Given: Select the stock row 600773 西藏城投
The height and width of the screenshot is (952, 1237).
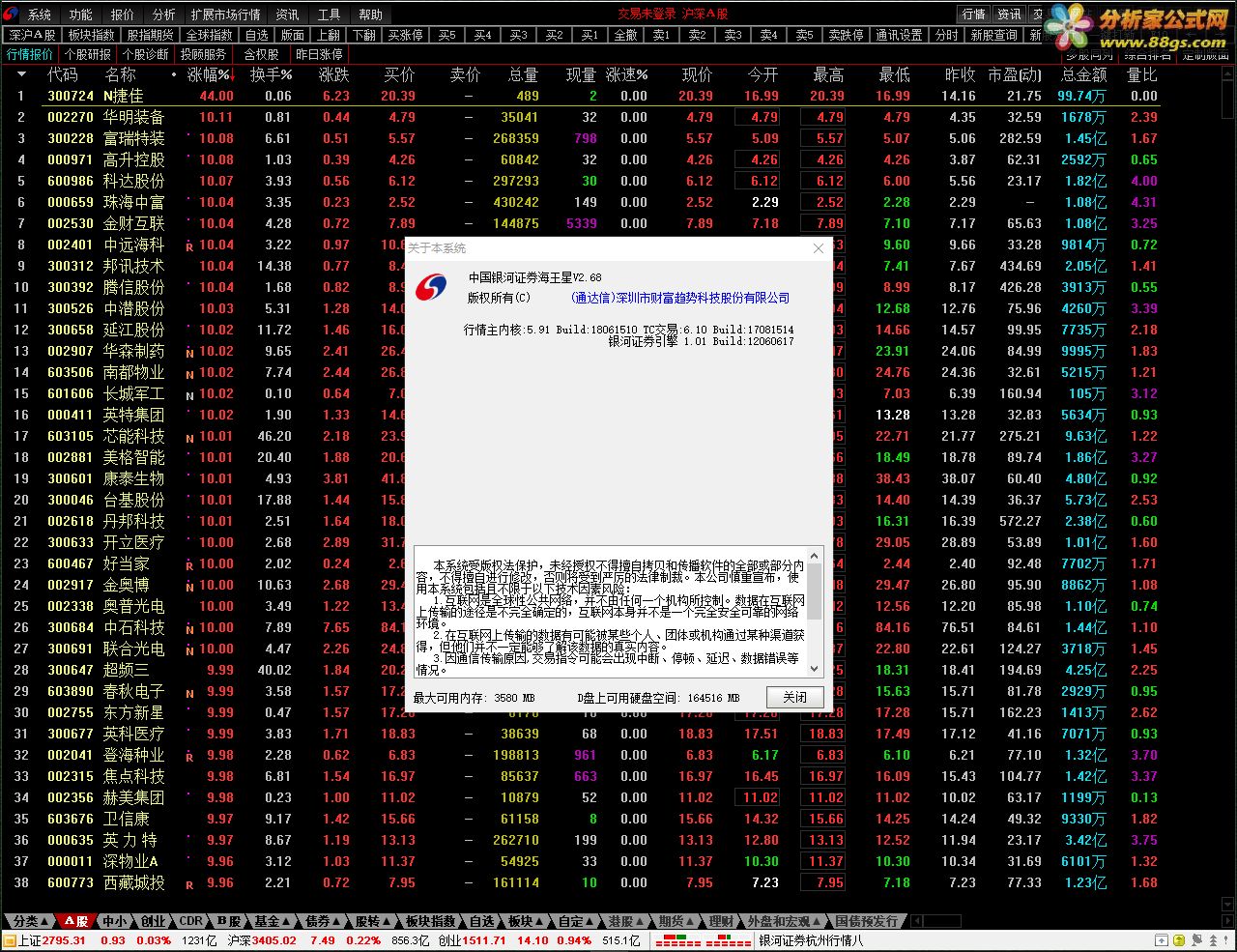Looking at the screenshot, I should [x=580, y=882].
